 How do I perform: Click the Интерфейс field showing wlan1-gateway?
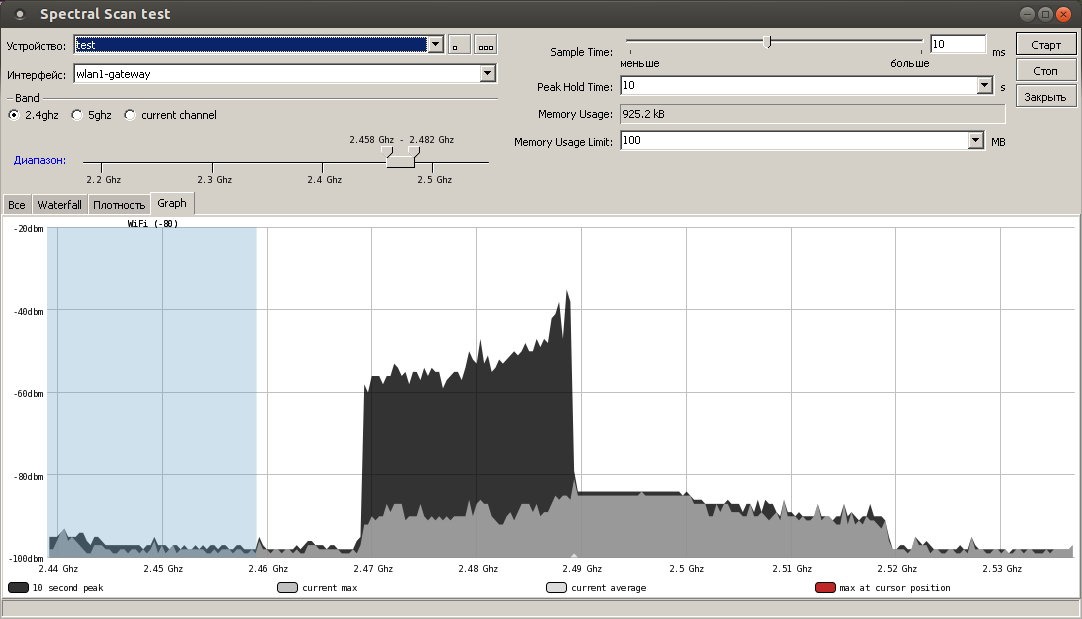point(277,73)
